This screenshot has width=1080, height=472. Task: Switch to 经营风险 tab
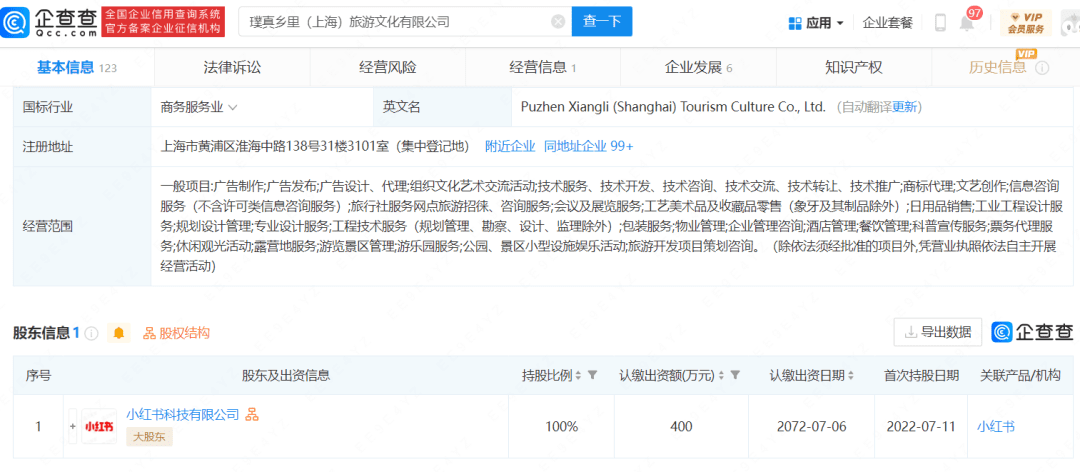(x=388, y=68)
